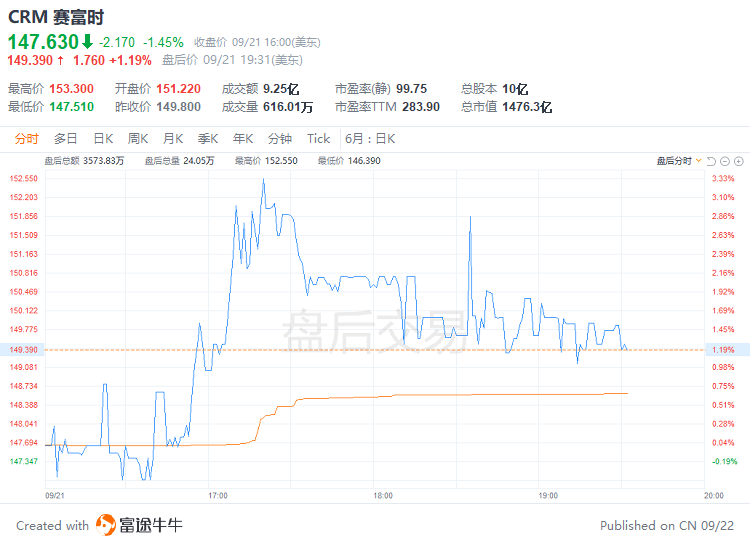This screenshot has height=546, width=750.
Task: Click the 盘后总量 24.05万 label
Action: click(x=180, y=161)
